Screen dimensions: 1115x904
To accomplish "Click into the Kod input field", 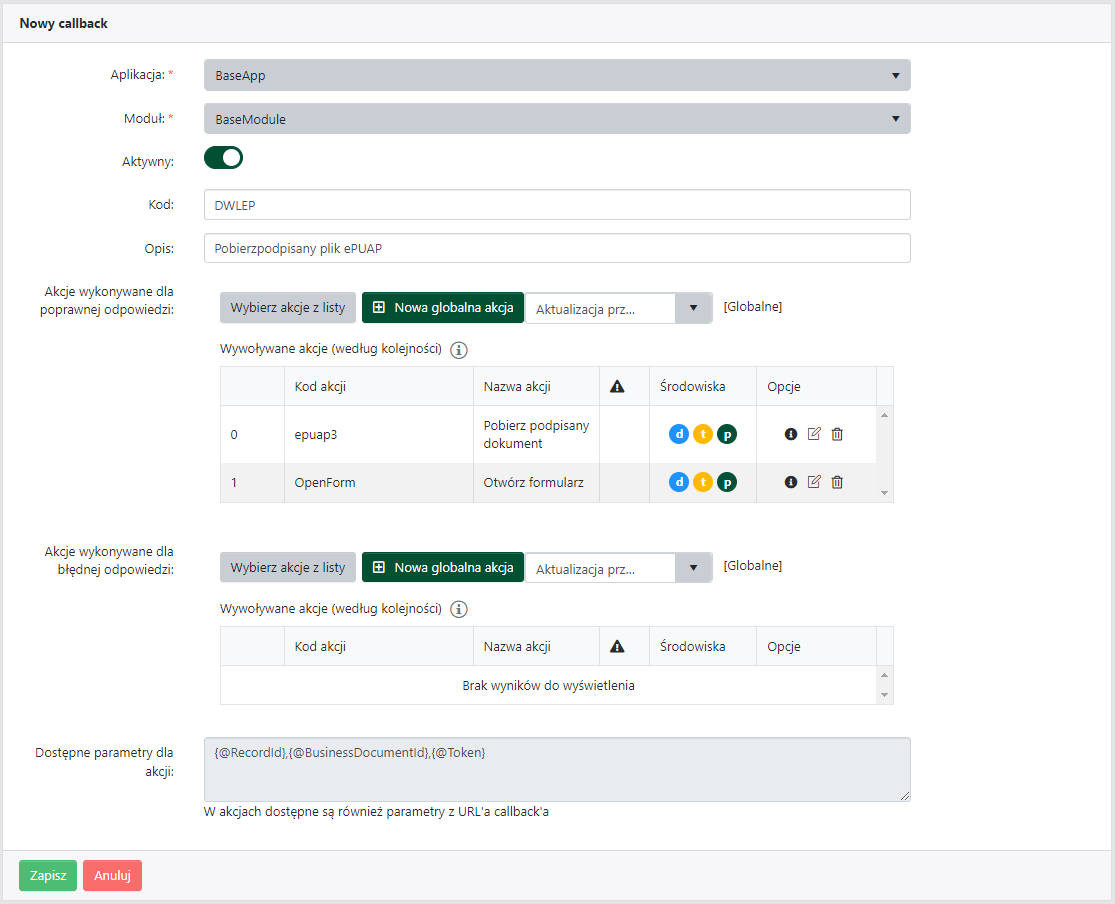I will (x=556, y=204).
